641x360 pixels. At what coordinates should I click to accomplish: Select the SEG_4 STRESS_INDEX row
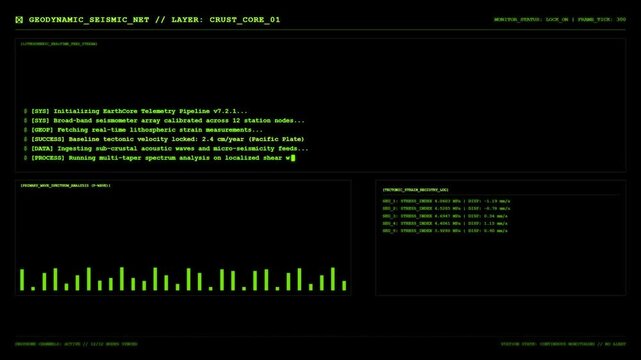click(x=445, y=224)
